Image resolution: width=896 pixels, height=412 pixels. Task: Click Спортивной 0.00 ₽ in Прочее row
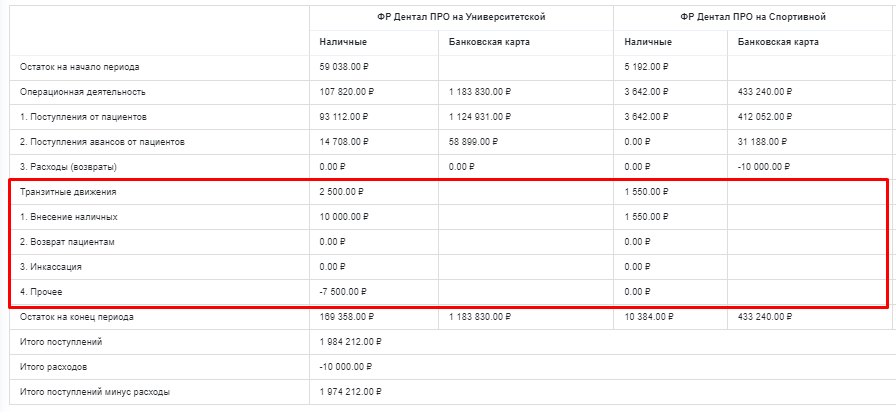coord(637,293)
